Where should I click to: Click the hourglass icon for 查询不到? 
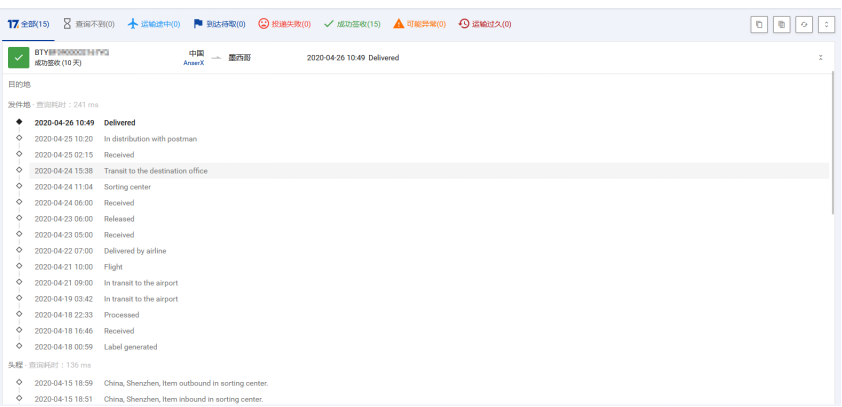(67, 23)
